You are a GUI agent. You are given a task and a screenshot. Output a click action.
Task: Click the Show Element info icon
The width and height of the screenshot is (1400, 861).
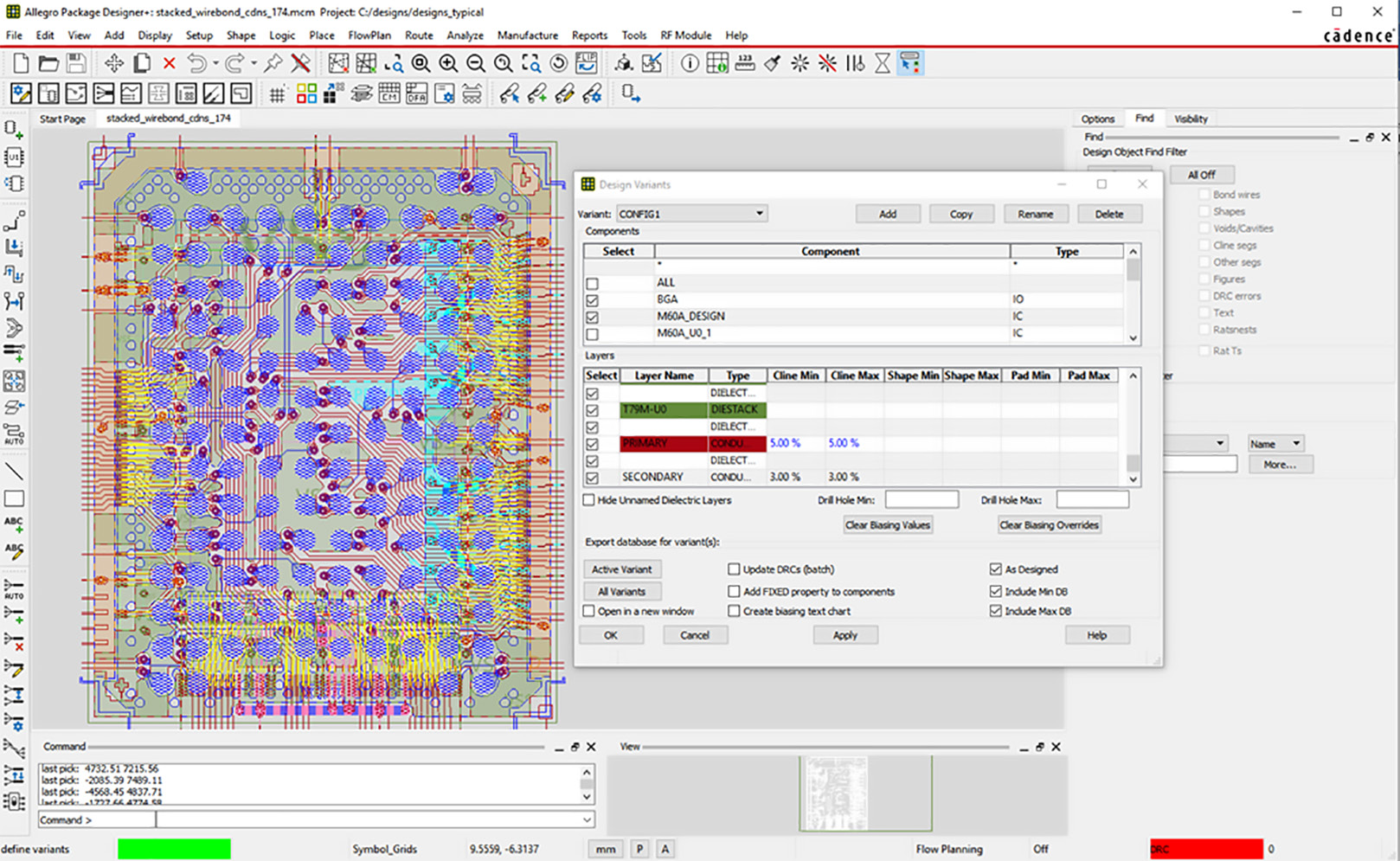point(690,63)
